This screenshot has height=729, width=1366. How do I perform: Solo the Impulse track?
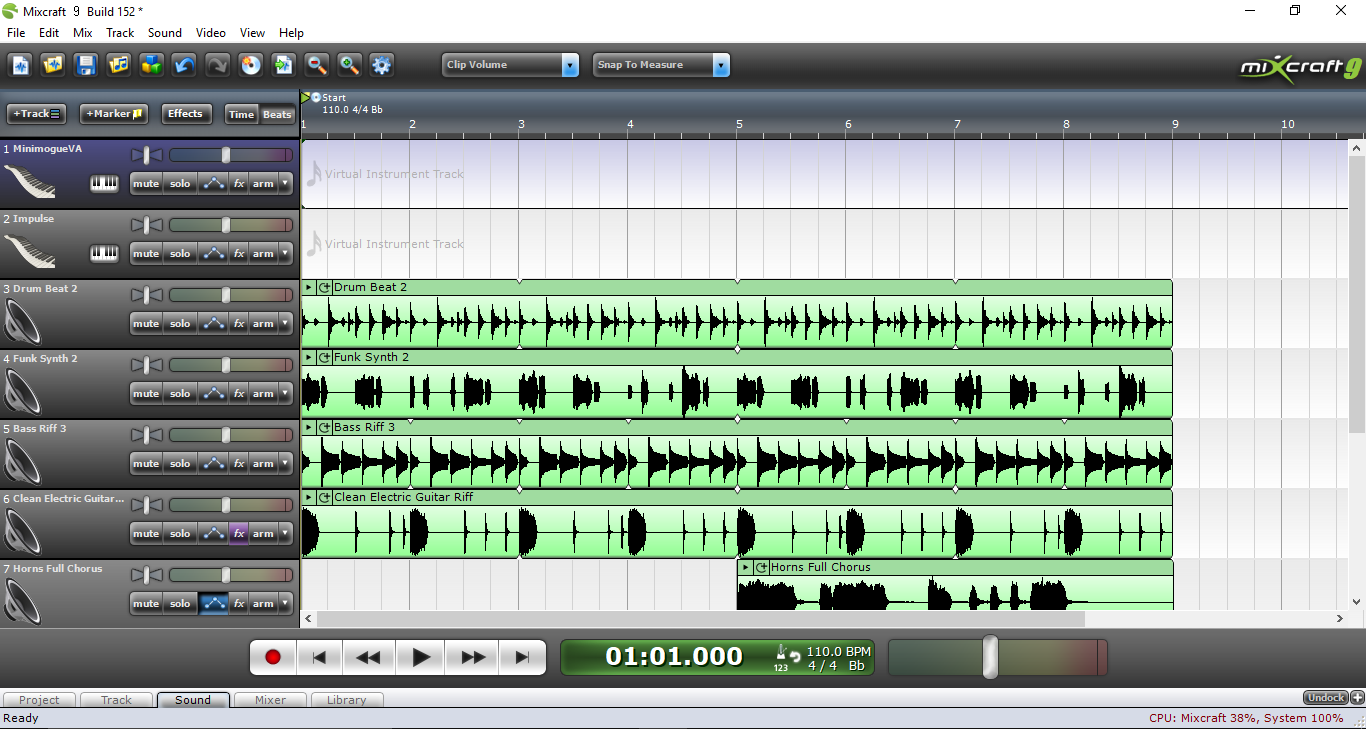pyautogui.click(x=180, y=253)
